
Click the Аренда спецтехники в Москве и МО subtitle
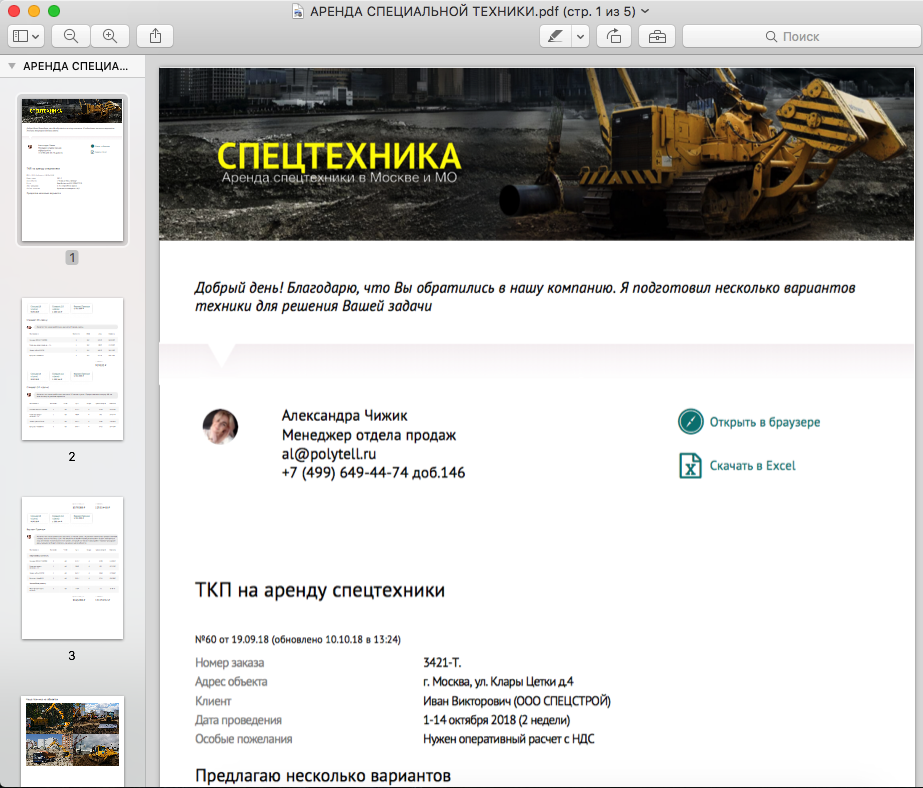tap(339, 177)
